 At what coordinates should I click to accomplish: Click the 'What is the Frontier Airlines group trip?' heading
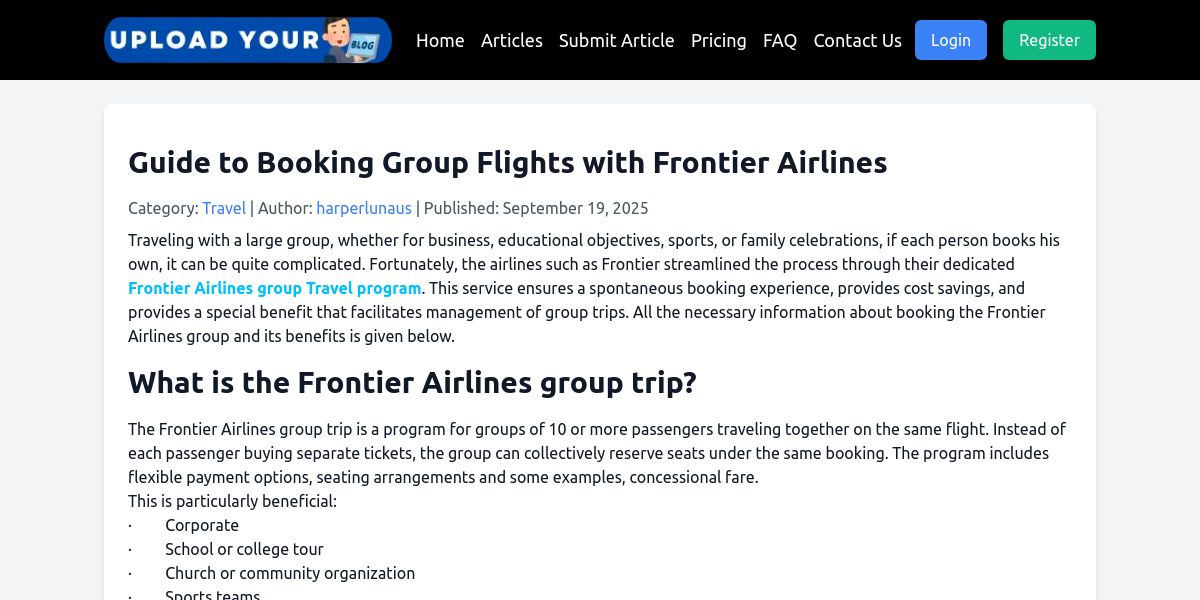point(412,382)
